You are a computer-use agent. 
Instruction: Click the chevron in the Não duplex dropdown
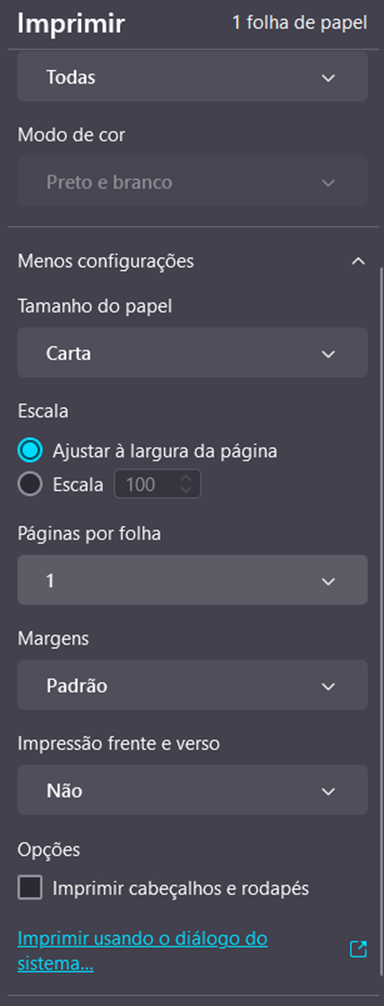pyautogui.click(x=328, y=791)
